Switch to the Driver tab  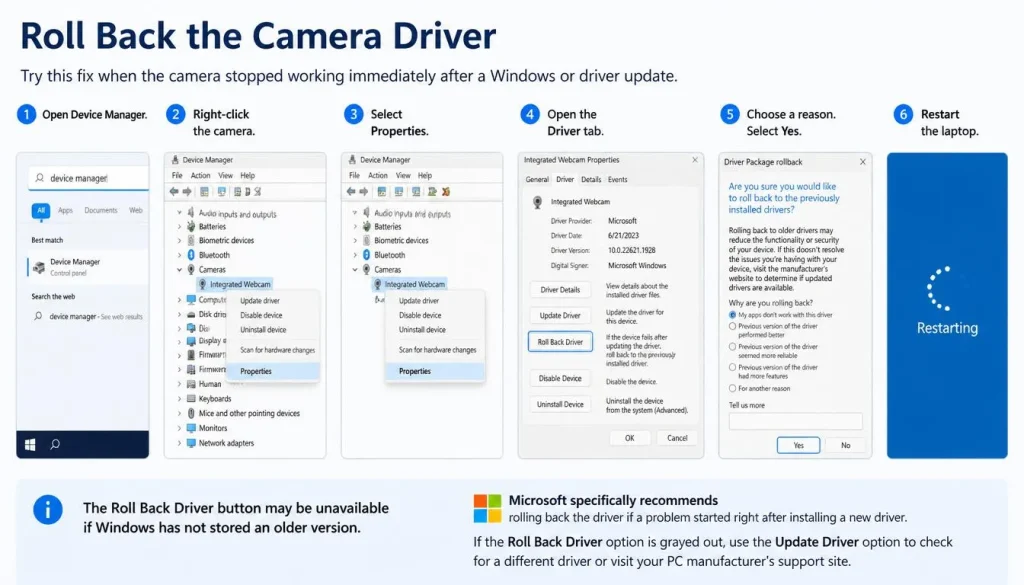[x=565, y=179]
